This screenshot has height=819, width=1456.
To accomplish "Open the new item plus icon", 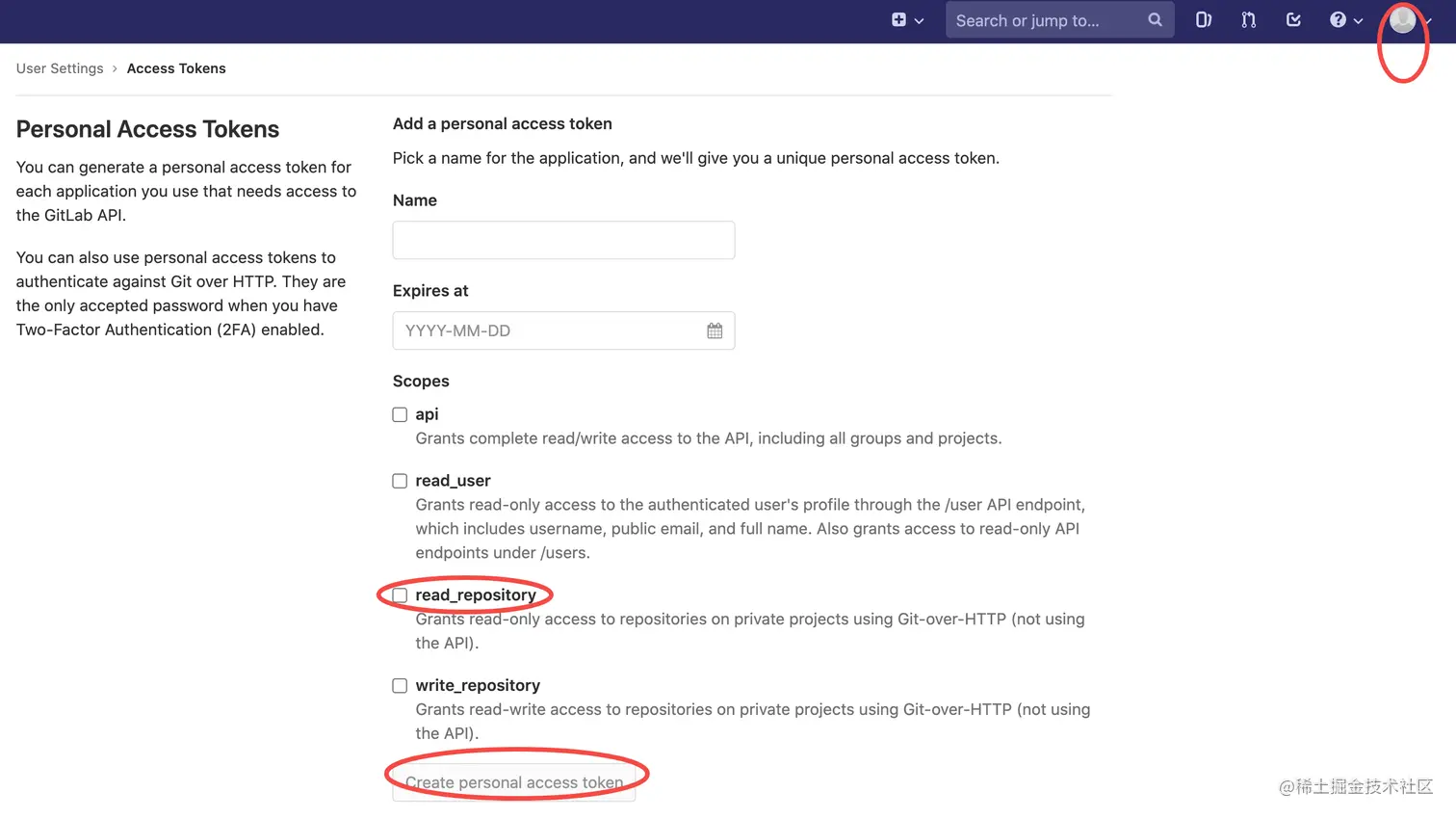I will point(898,20).
